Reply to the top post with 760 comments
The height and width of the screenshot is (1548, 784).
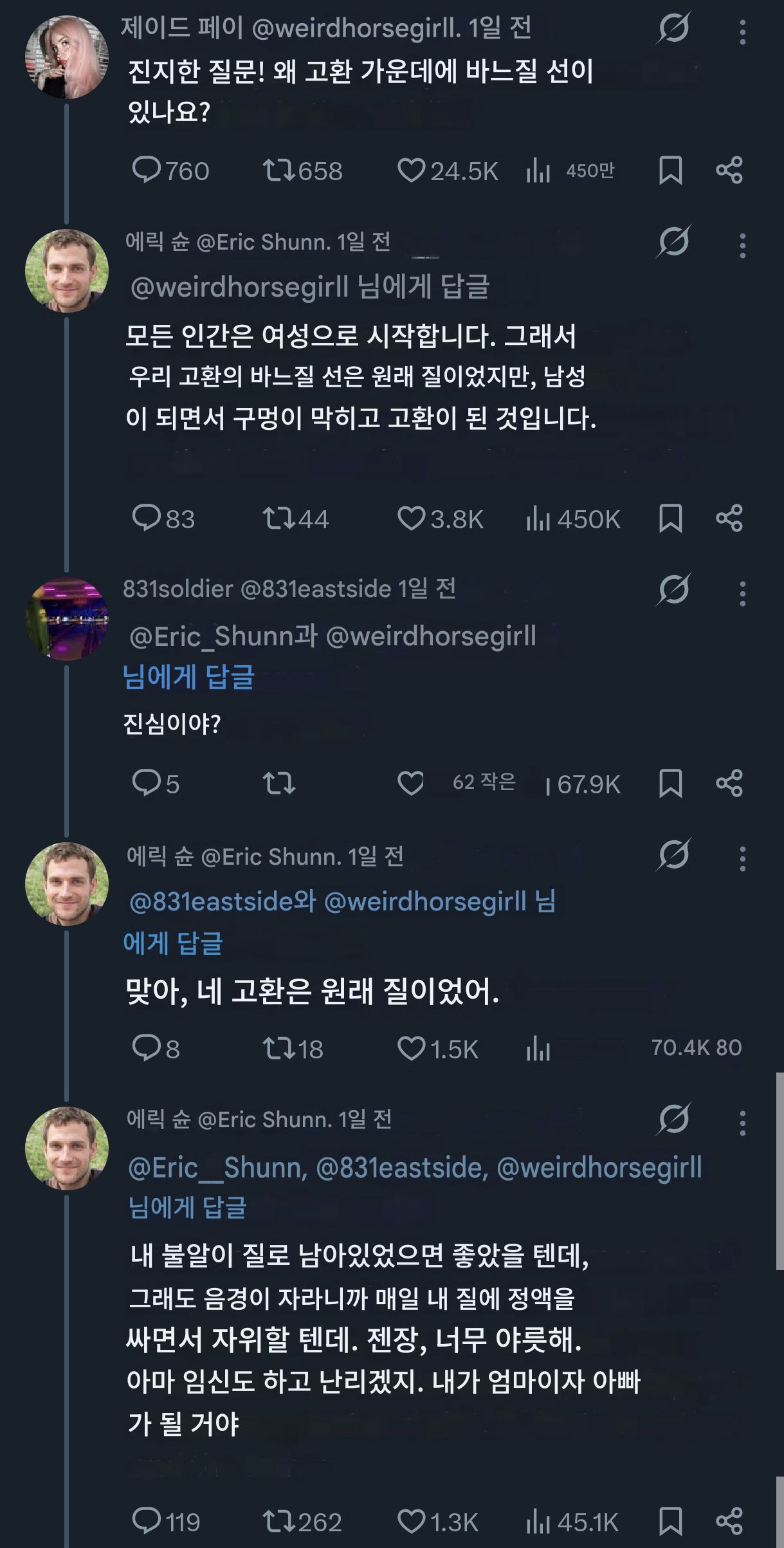(147, 170)
